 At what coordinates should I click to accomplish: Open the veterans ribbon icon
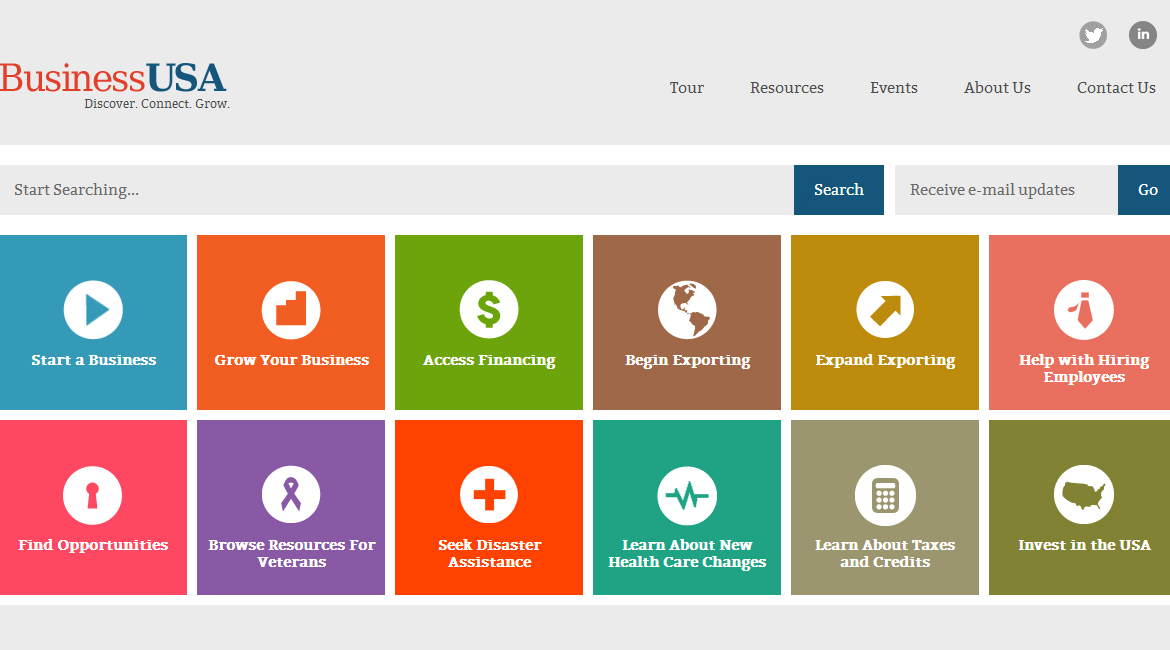point(291,495)
